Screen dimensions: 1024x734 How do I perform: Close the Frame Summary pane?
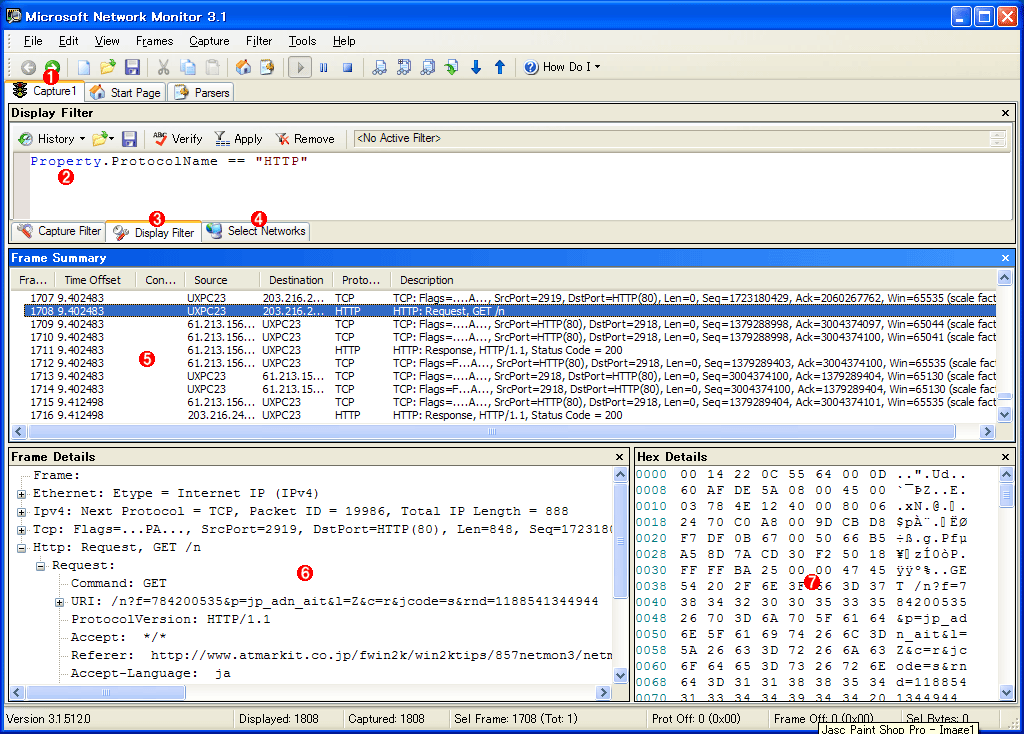(x=1005, y=258)
